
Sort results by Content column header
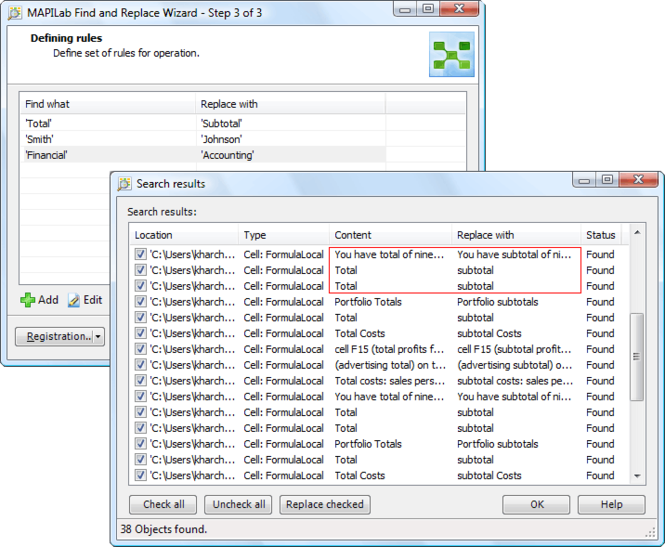(x=390, y=235)
